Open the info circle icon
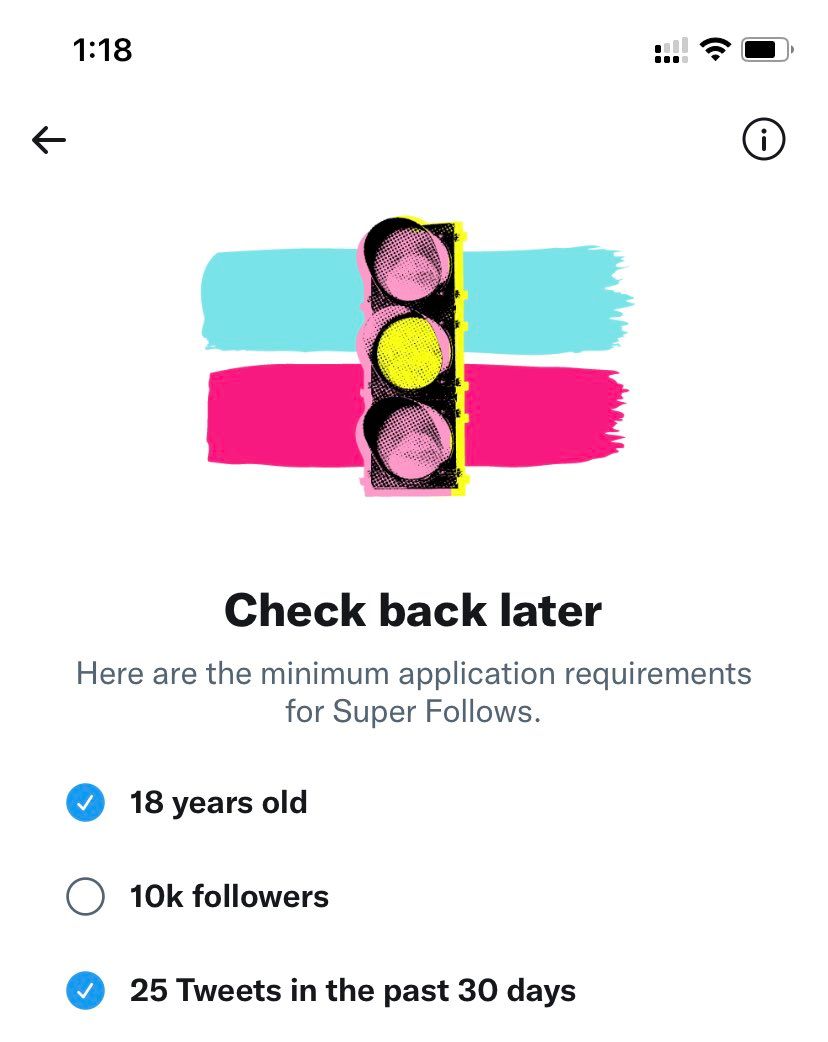The width and height of the screenshot is (828, 1042). [x=764, y=140]
